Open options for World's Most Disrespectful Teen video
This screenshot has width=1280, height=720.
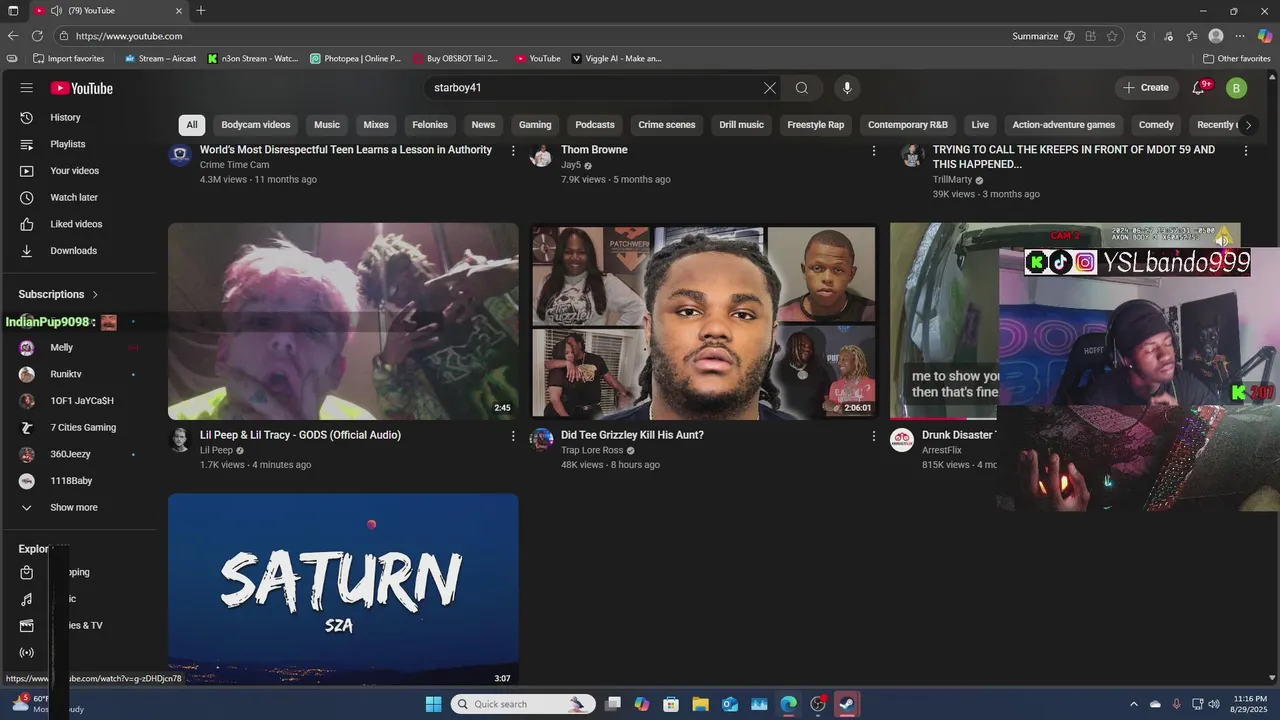[513, 151]
